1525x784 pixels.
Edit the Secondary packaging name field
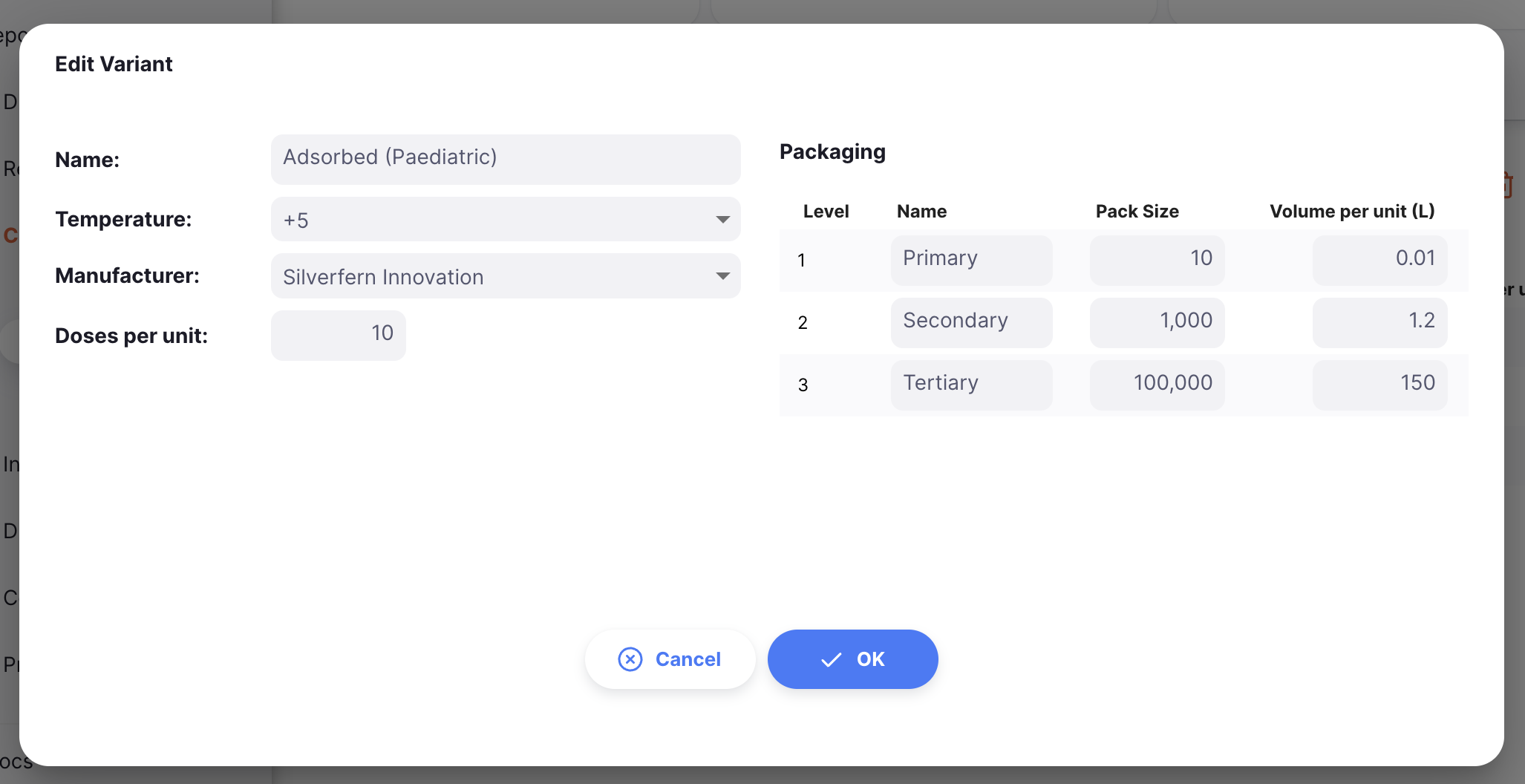click(972, 322)
